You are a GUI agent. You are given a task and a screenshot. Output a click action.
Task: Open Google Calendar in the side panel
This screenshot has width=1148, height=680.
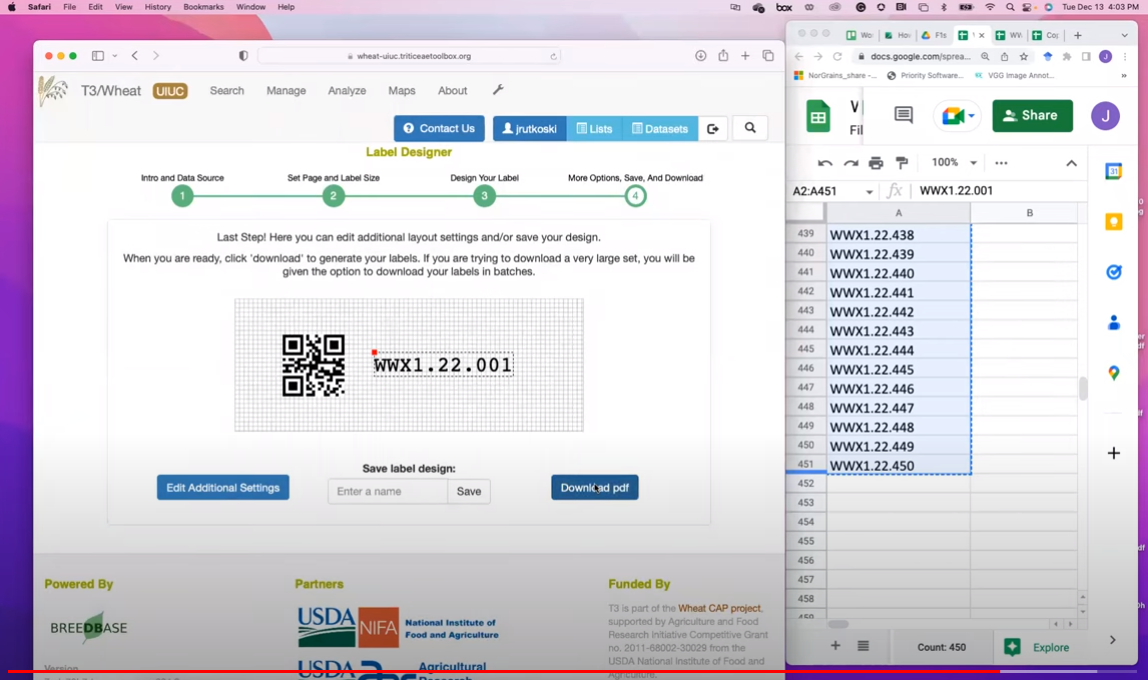click(1113, 172)
